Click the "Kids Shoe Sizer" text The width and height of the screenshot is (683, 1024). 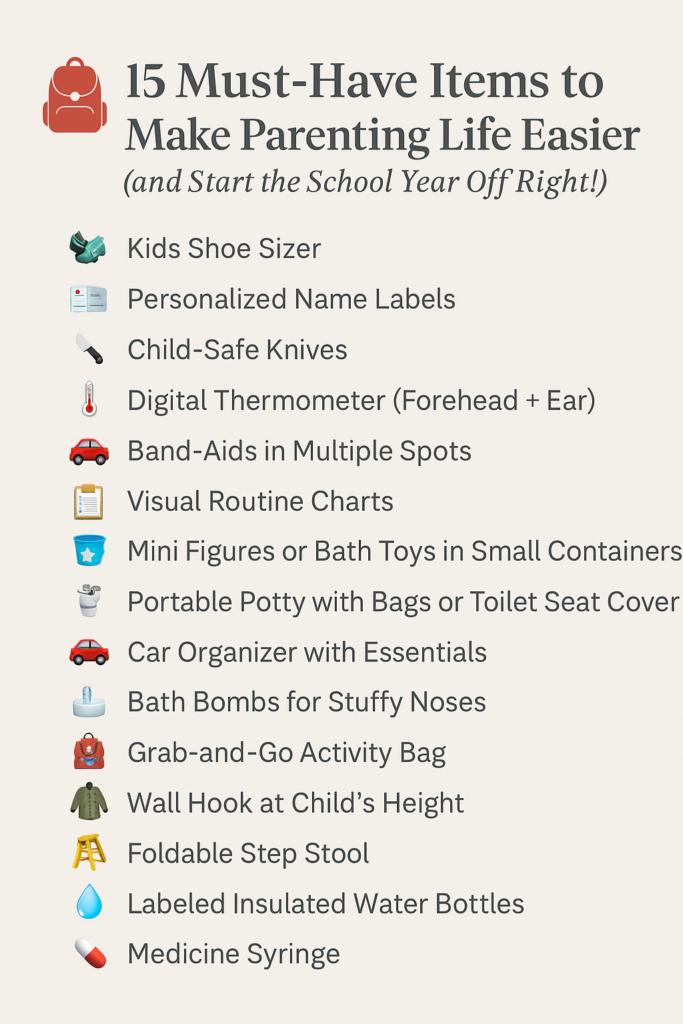tap(224, 248)
